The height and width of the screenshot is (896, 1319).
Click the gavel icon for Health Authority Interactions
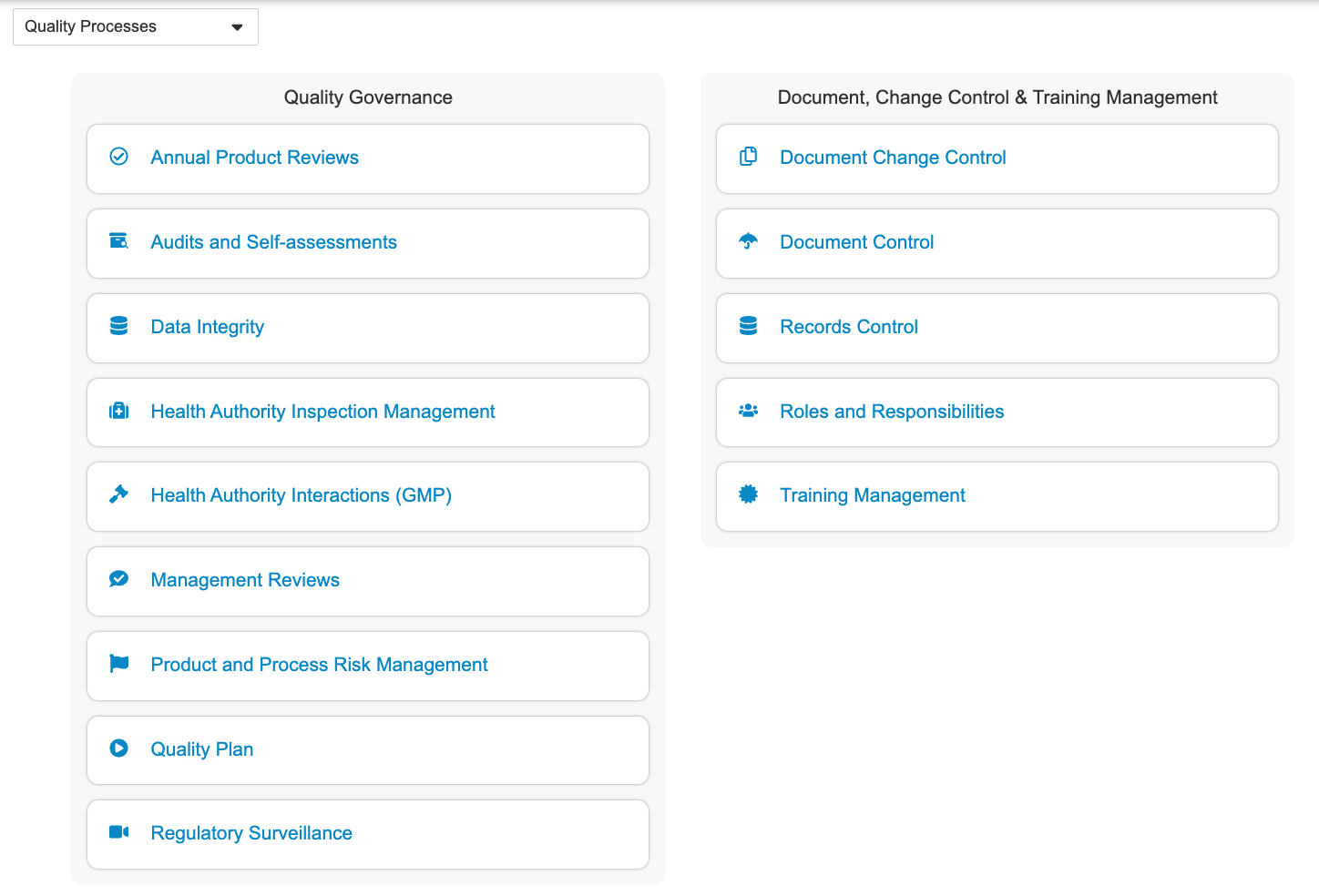coord(118,494)
